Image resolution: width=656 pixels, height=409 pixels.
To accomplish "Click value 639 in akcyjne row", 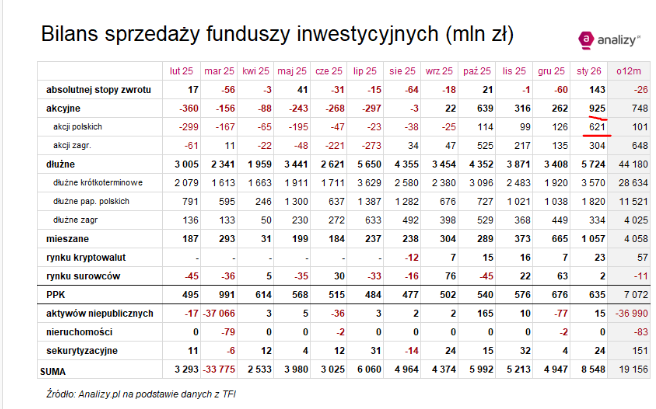I will pos(485,109).
